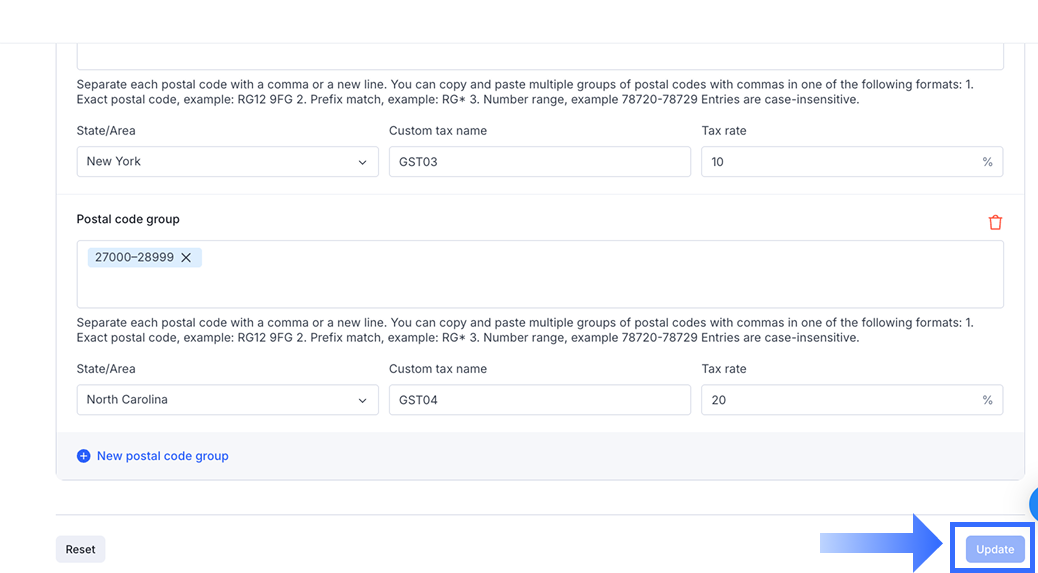1038x573 pixels.
Task: Open the blue floating widget at right edge
Action: pyautogui.click(x=1033, y=503)
